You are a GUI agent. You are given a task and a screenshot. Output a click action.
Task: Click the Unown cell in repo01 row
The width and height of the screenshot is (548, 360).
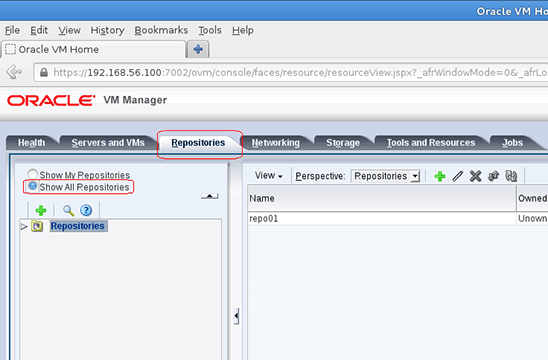coord(532,218)
